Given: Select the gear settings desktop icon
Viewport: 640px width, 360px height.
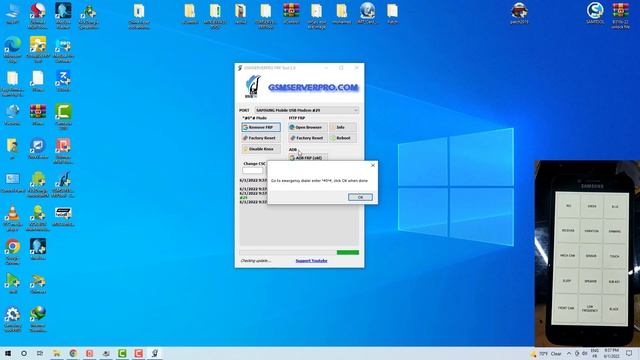Looking at the screenshot, I should 13,319.
